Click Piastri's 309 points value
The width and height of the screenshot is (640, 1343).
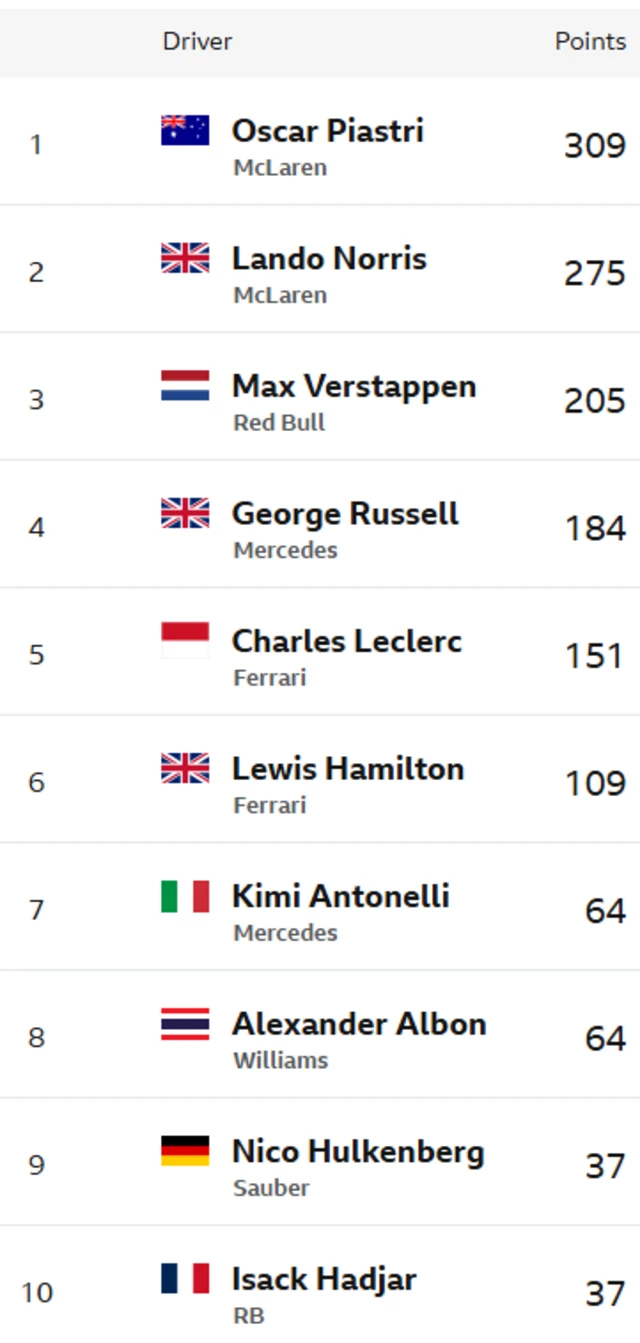point(595,146)
